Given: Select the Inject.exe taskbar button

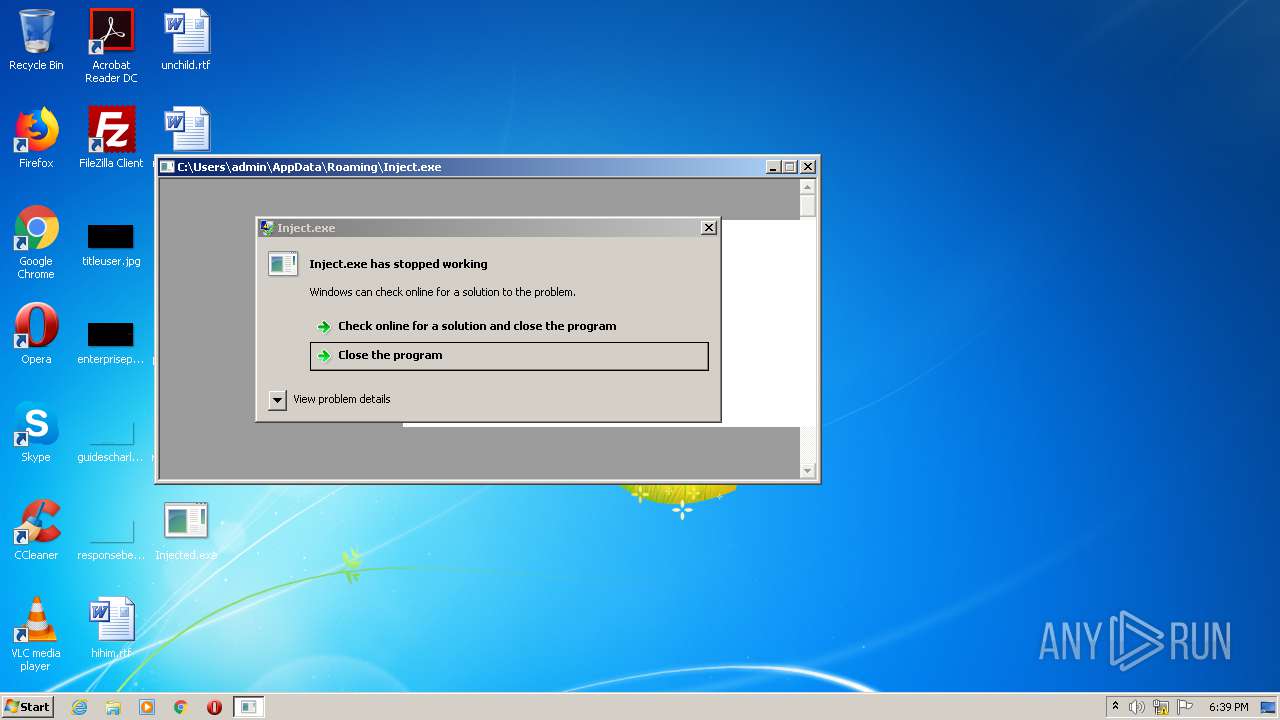Looking at the screenshot, I should tap(249, 707).
